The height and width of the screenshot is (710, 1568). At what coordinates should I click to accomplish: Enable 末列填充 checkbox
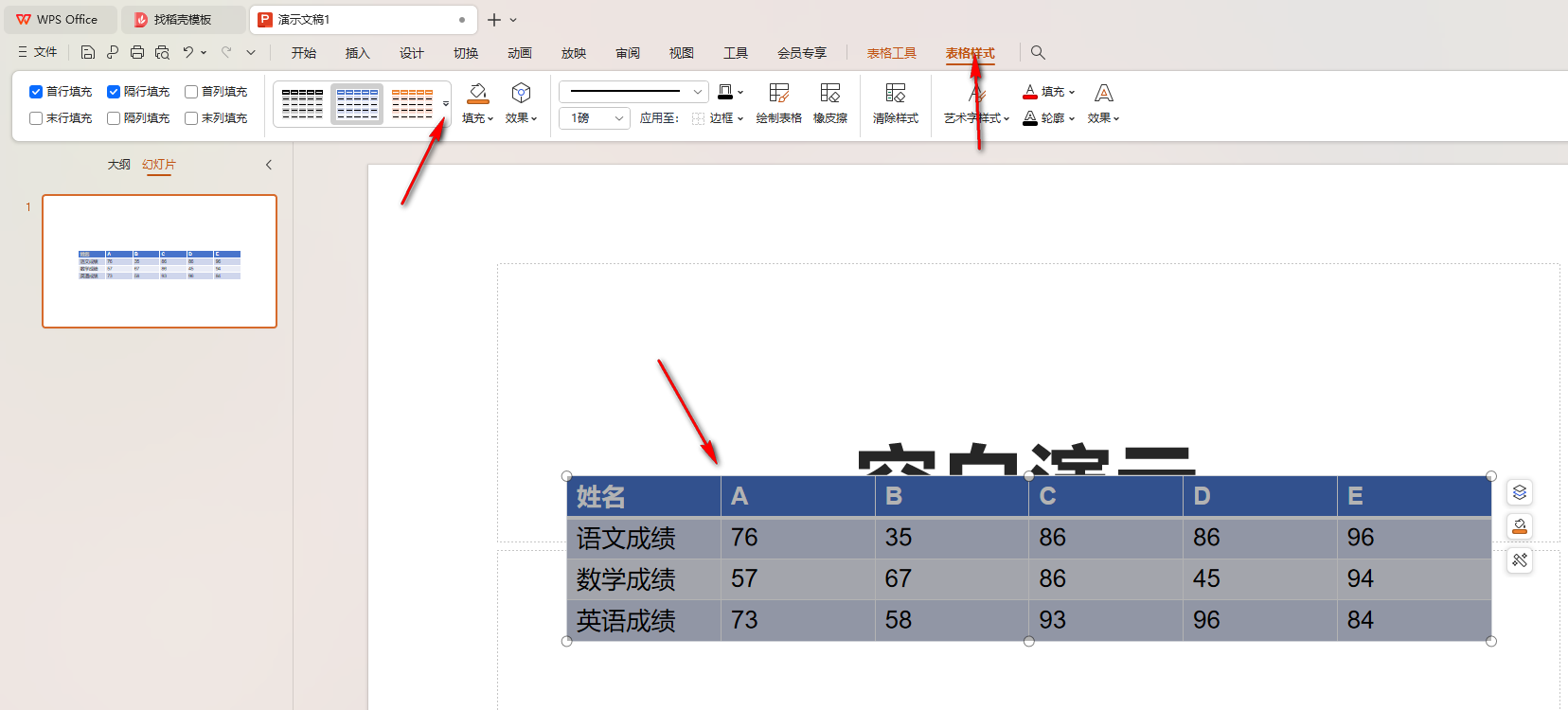pyautogui.click(x=191, y=118)
